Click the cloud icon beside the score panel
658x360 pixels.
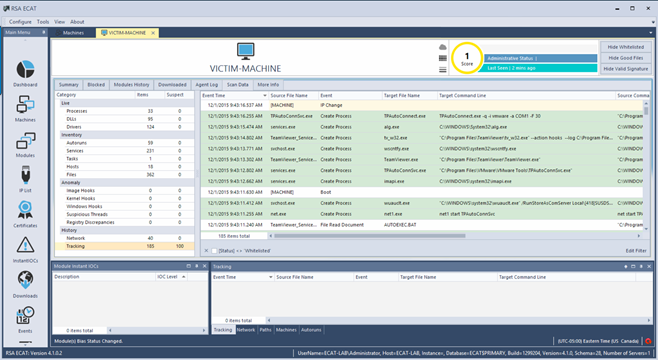[x=442, y=47]
